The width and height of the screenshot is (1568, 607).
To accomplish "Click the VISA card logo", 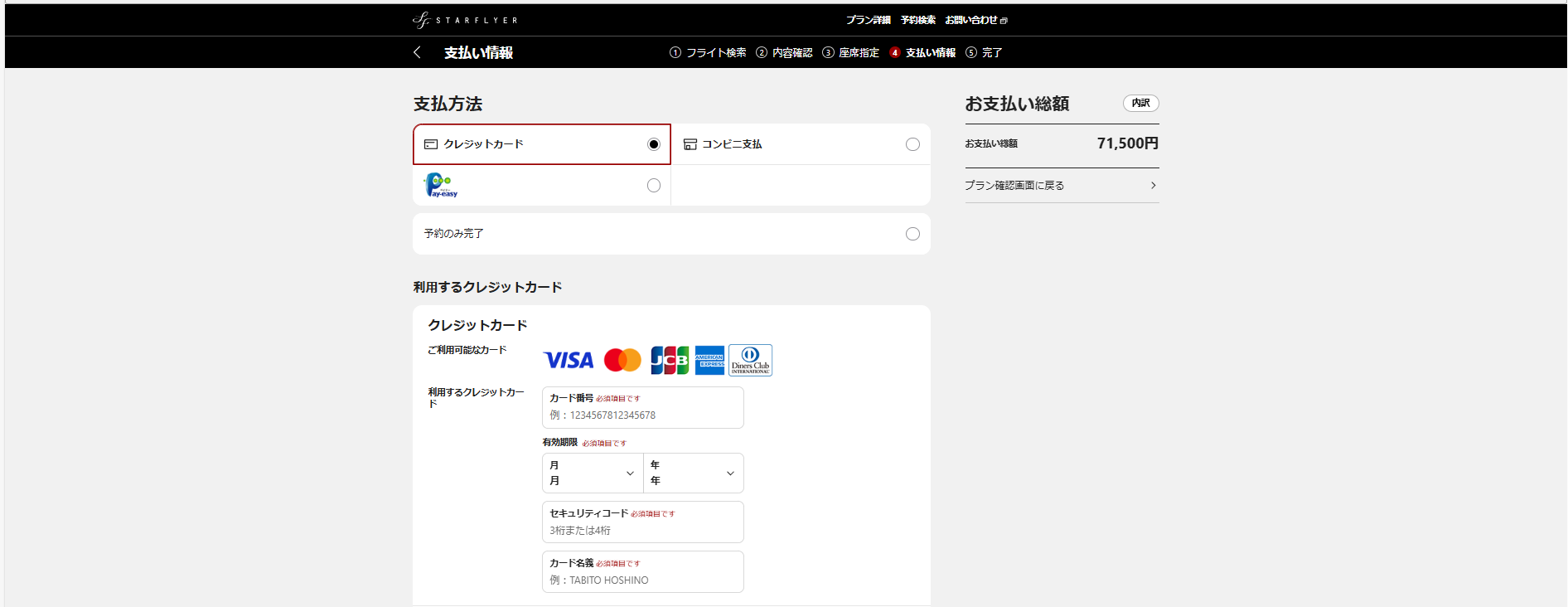I will coord(568,361).
